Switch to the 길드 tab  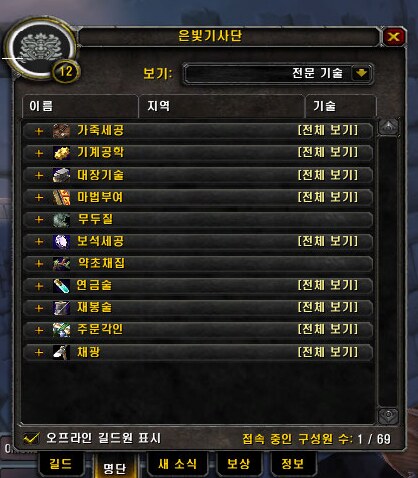pyautogui.click(x=61, y=464)
